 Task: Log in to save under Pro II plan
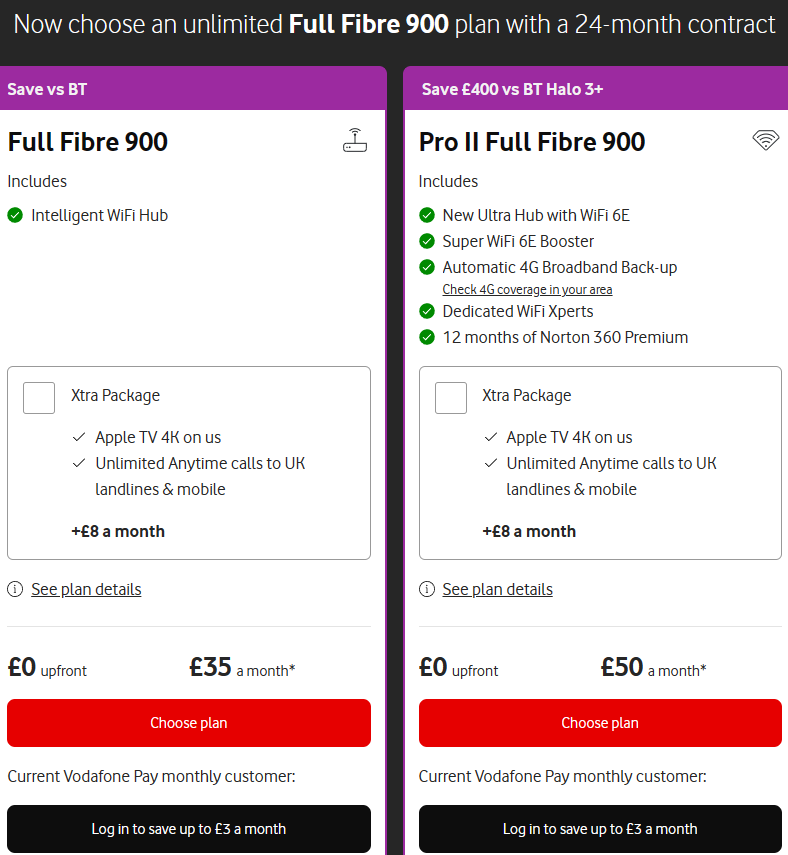pyautogui.click(x=600, y=829)
